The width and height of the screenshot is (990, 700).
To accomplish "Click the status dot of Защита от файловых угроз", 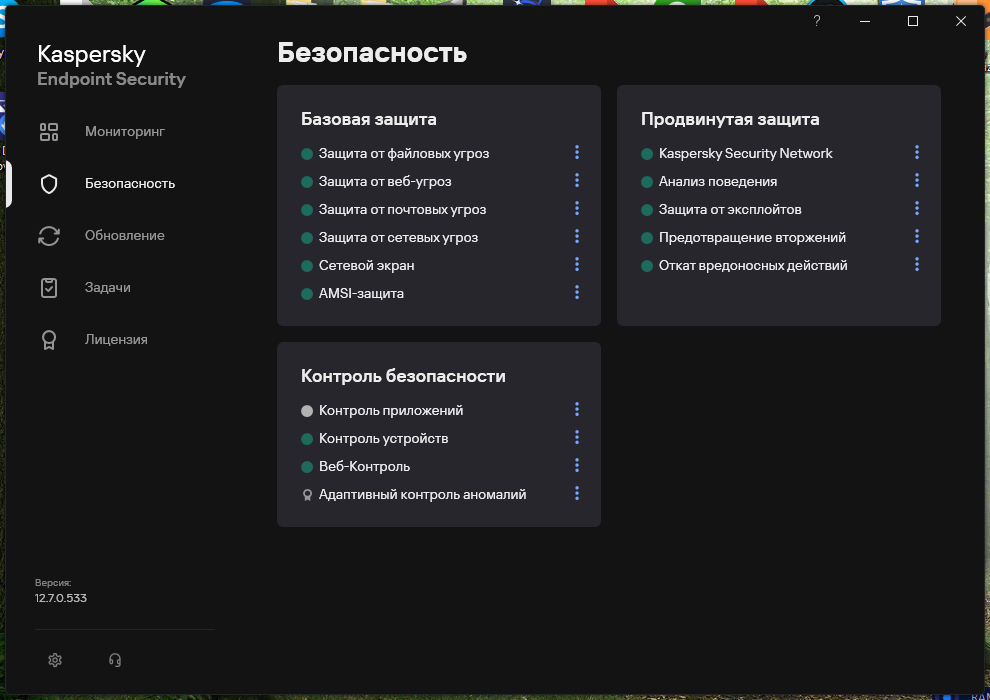I will coord(307,154).
